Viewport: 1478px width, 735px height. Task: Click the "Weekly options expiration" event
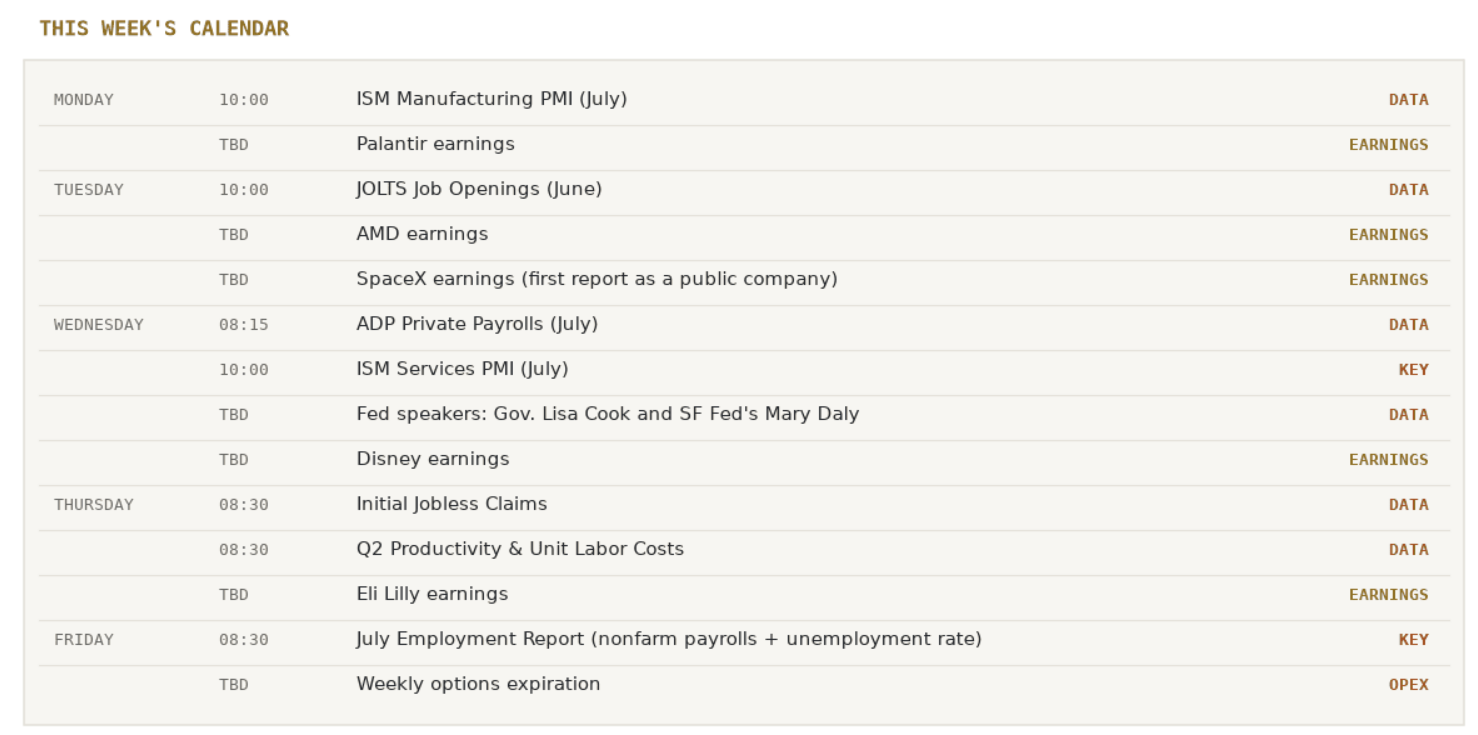coord(479,684)
